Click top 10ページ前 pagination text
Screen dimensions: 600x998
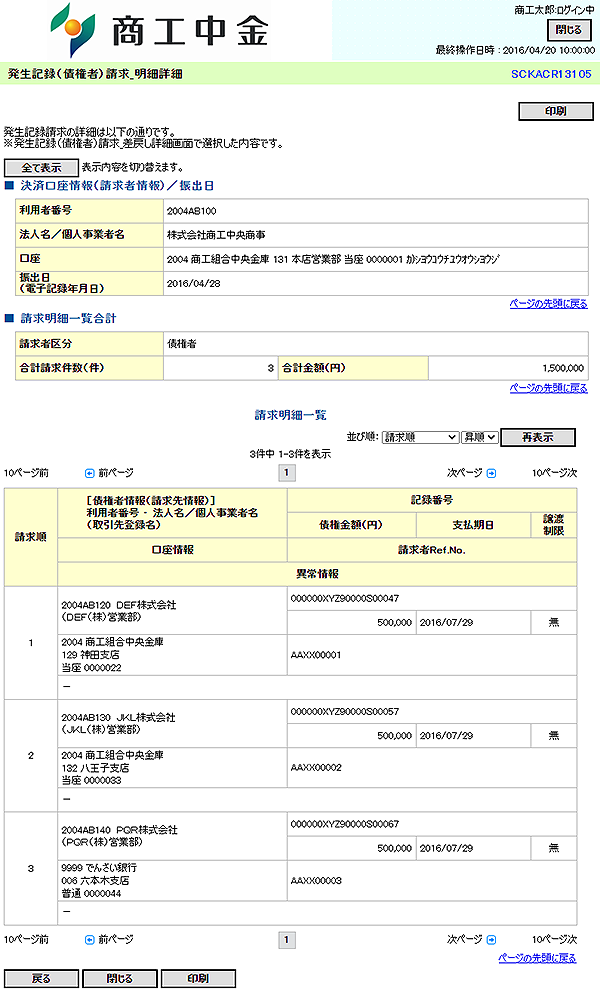pyautogui.click(x=26, y=474)
